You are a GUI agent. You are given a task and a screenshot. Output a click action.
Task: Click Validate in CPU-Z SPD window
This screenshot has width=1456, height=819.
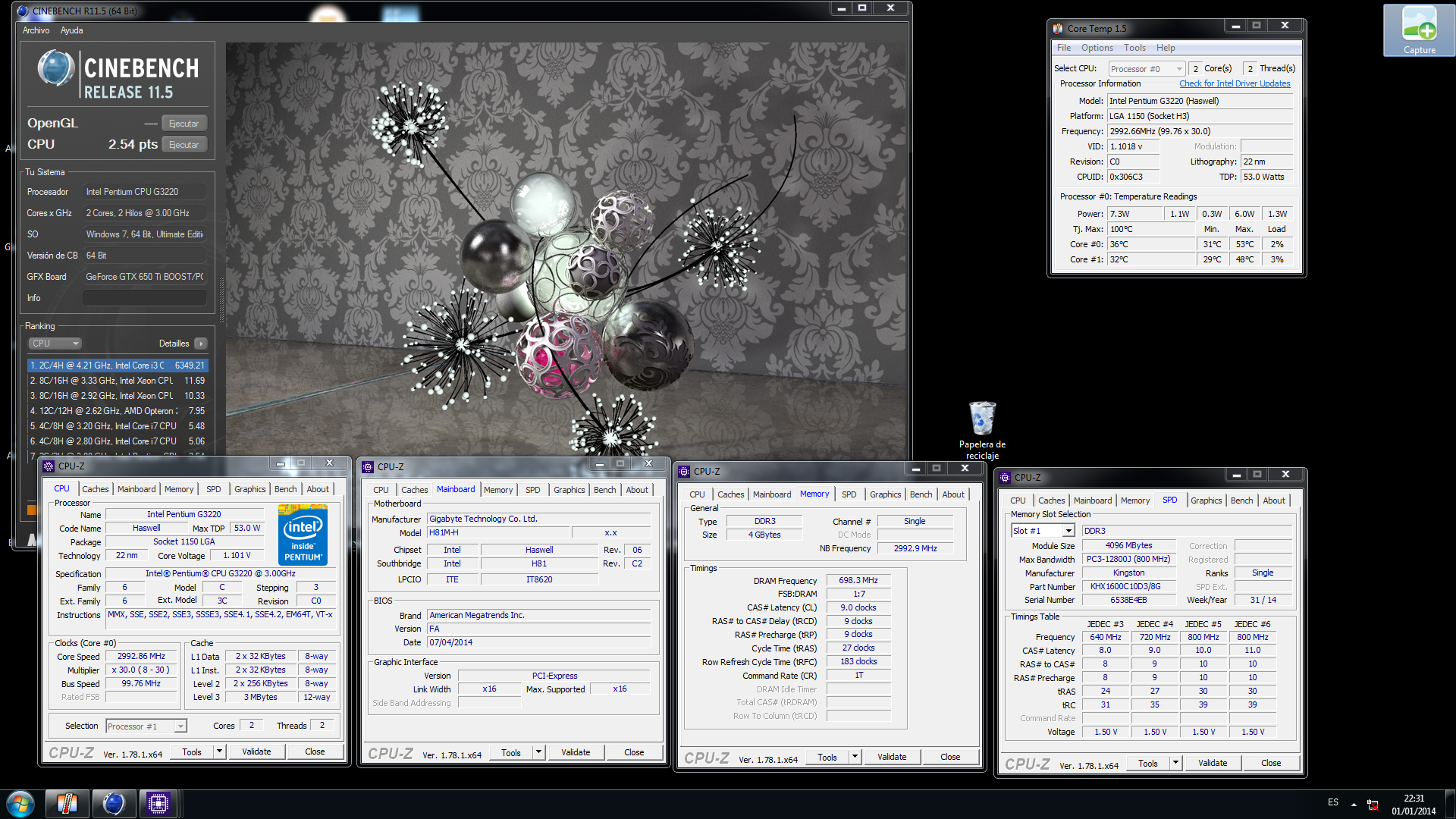click(x=1213, y=763)
